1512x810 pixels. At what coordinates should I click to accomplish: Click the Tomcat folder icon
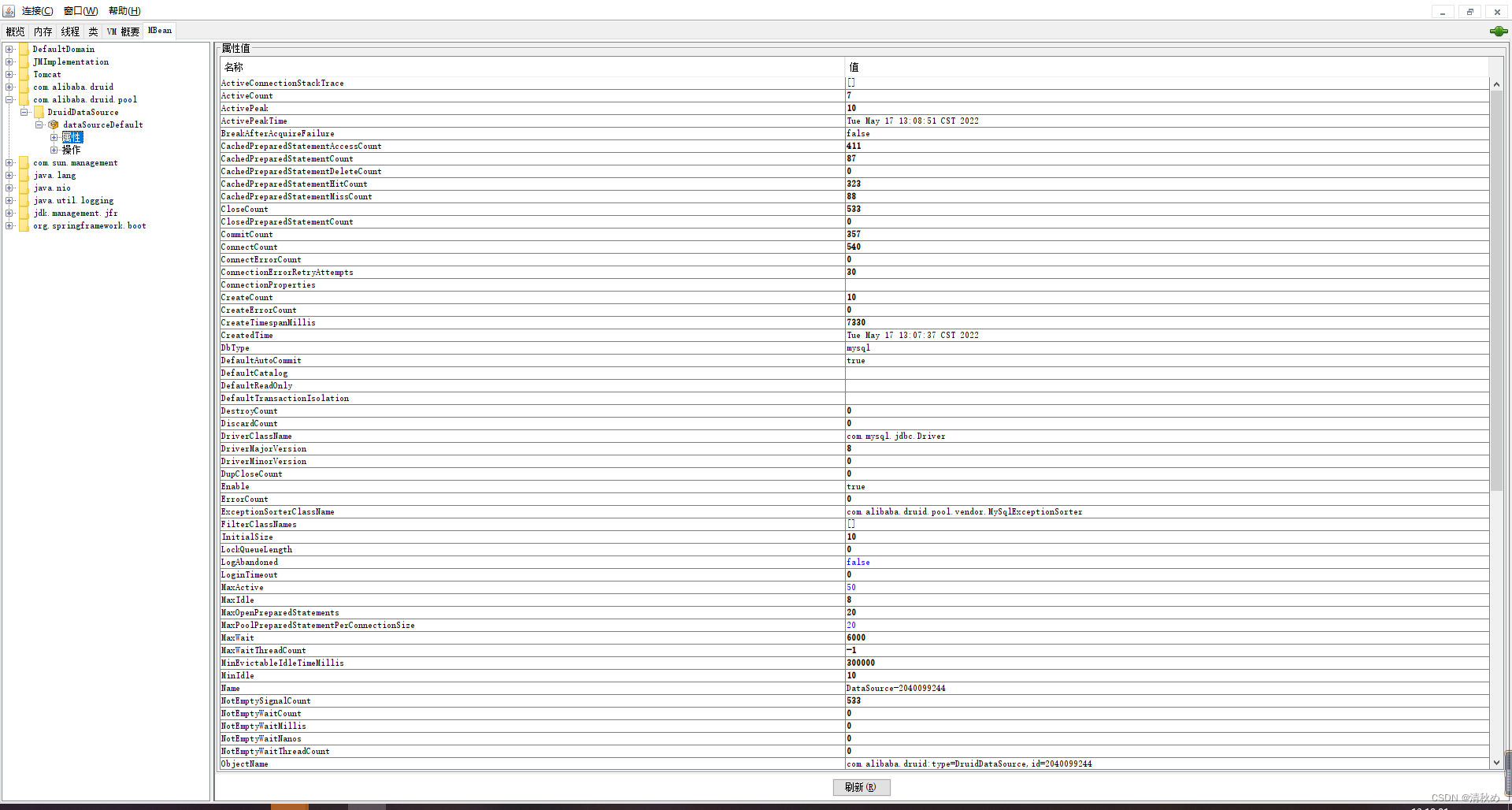[x=24, y=74]
